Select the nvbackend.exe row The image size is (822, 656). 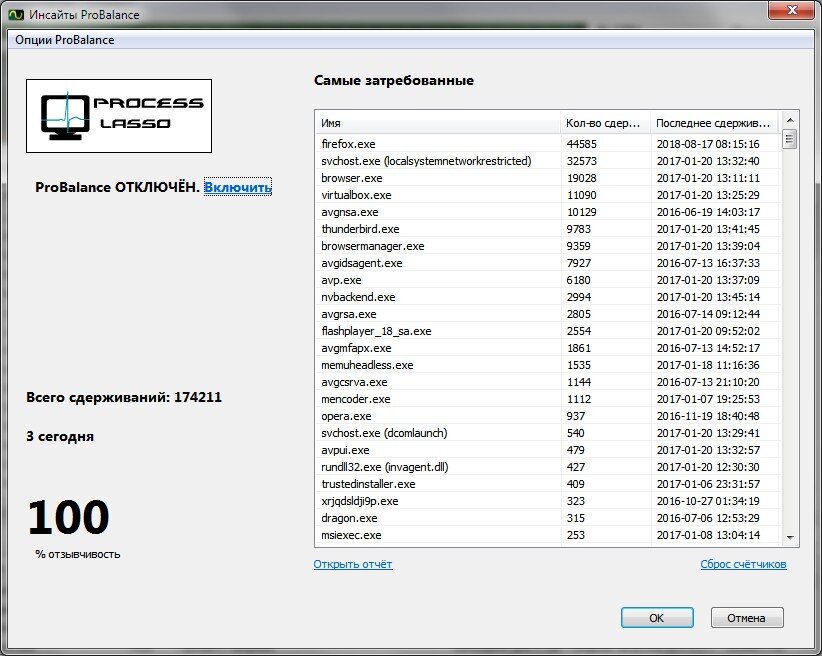click(x=548, y=297)
